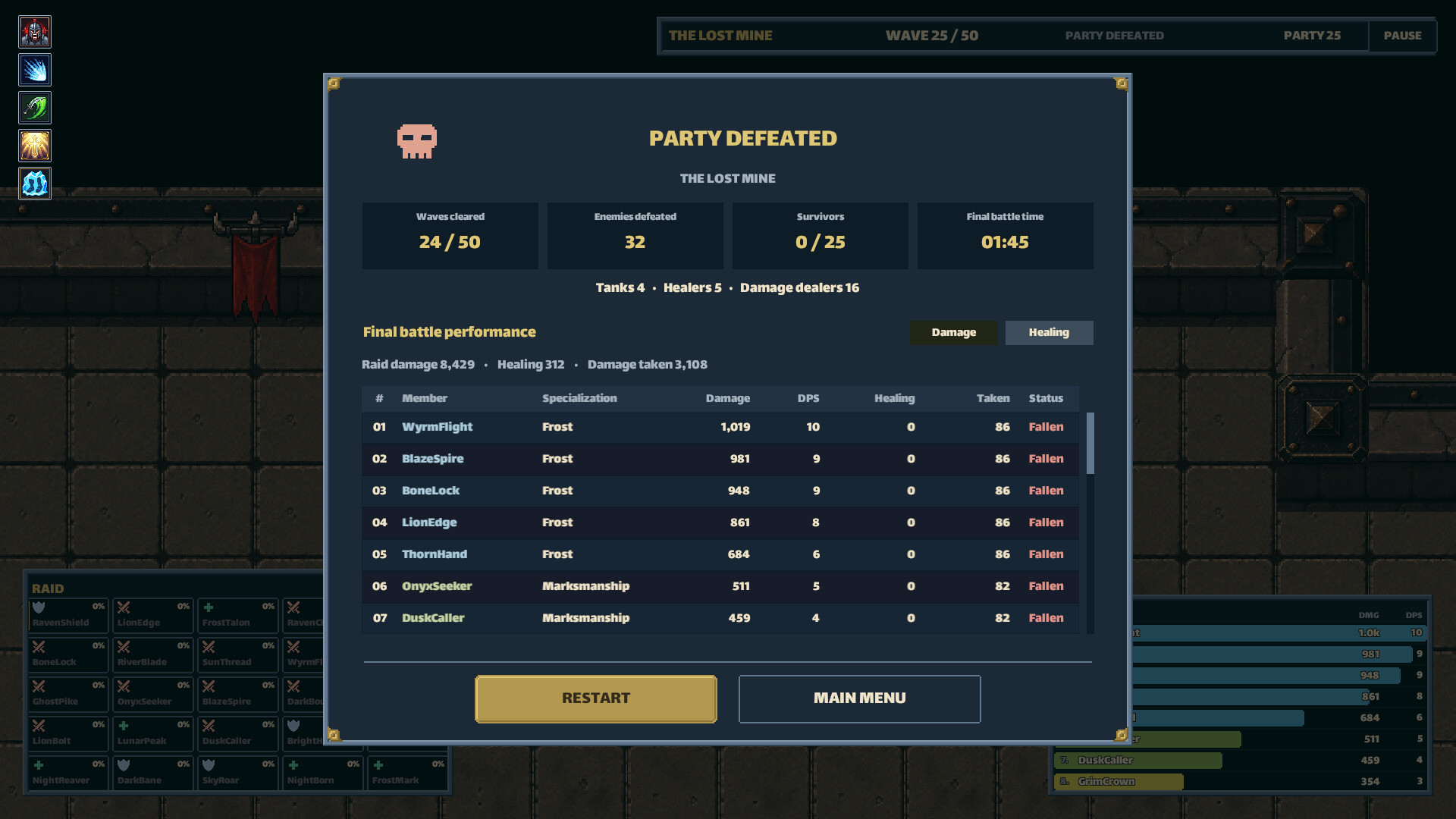Select the blue frost crystal ability icon

(35, 184)
